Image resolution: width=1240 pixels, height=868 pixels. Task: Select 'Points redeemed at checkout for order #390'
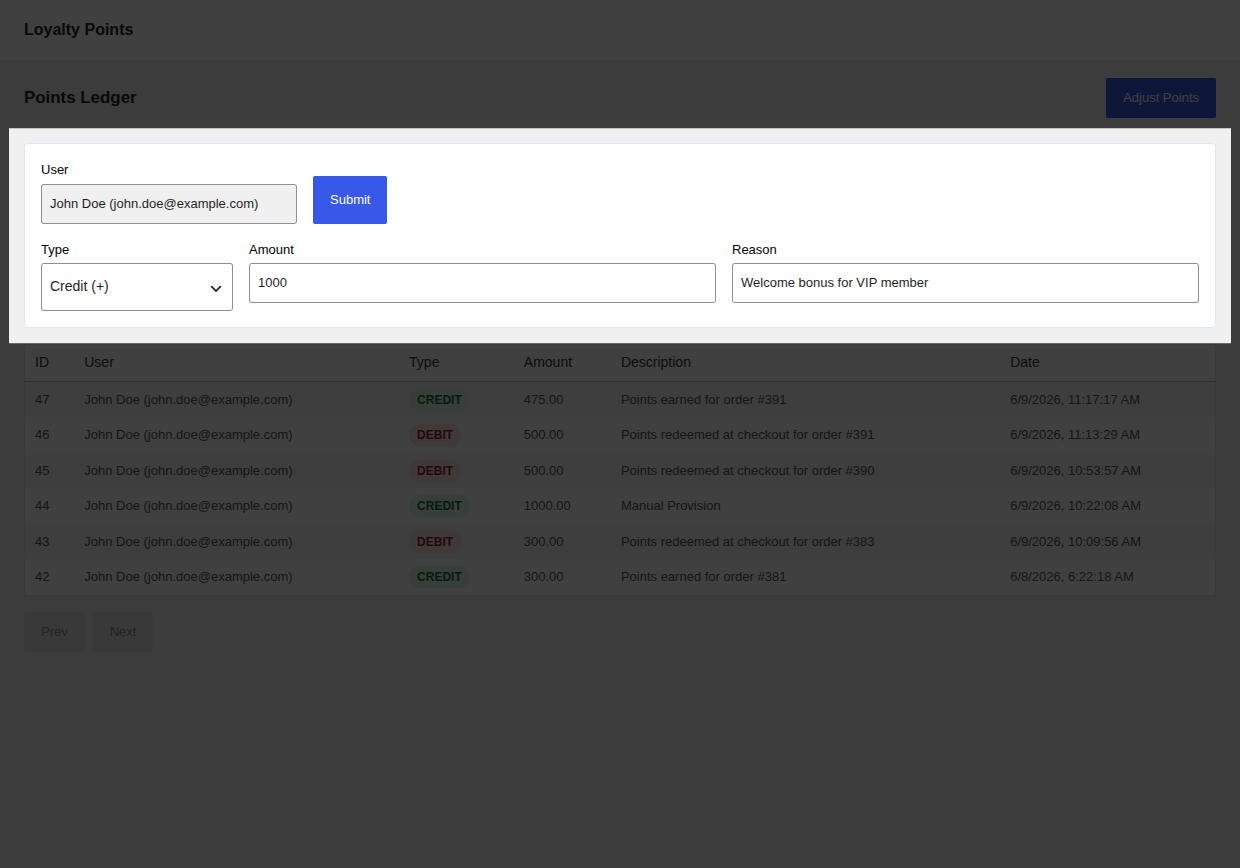[748, 471]
